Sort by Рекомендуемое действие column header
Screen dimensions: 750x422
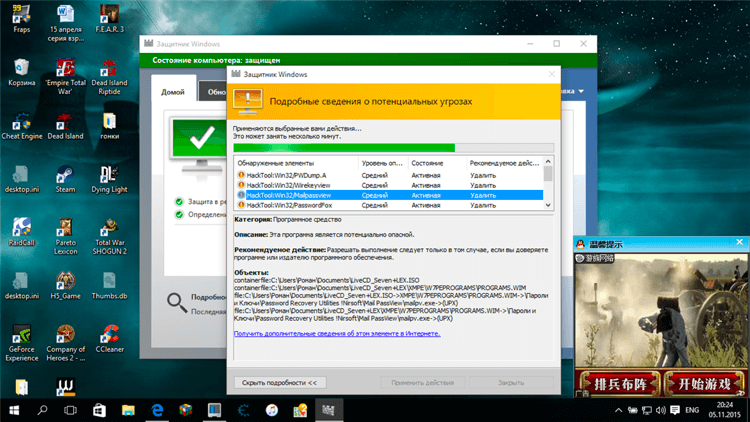505,163
